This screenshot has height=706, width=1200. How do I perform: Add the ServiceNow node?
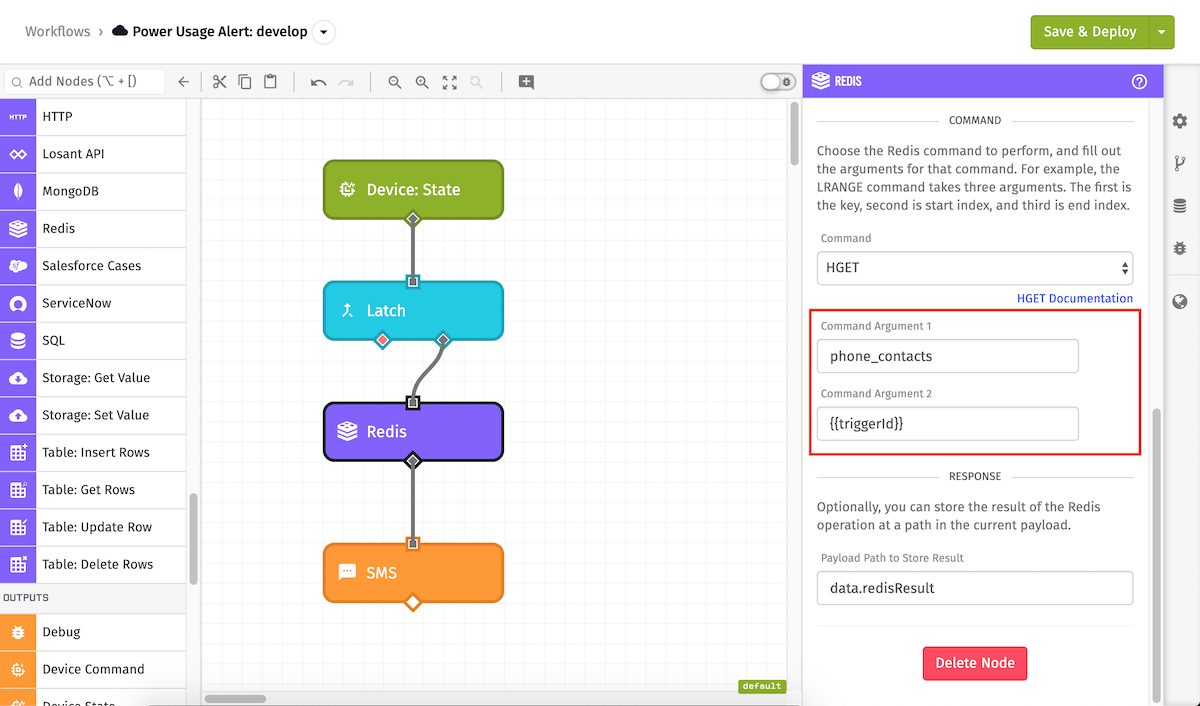(x=93, y=303)
